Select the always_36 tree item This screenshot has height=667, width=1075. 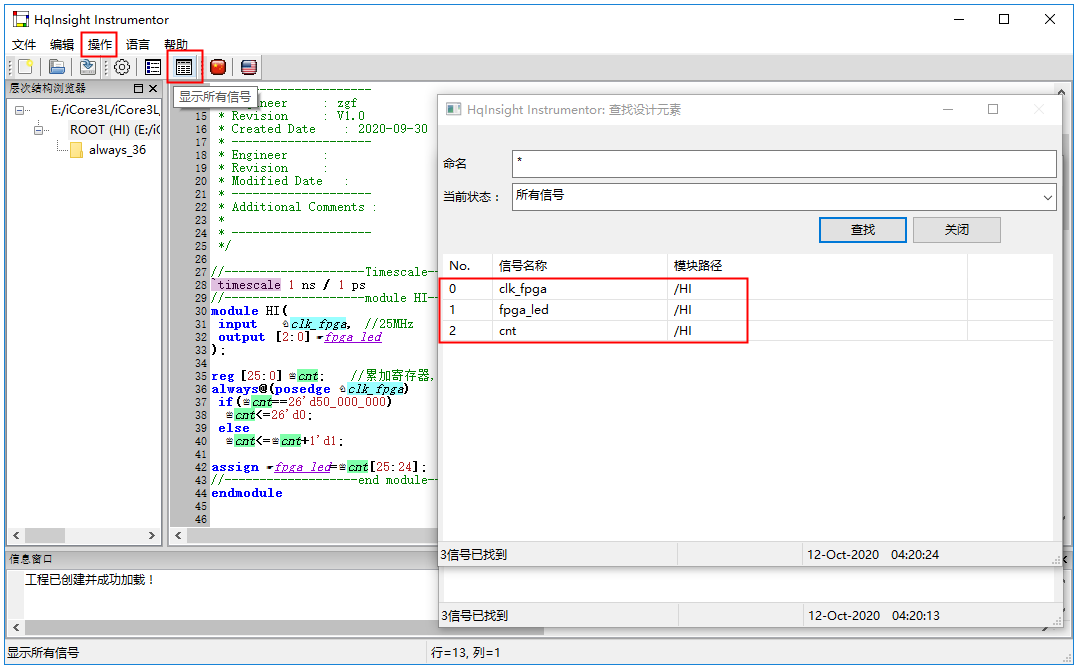116,150
